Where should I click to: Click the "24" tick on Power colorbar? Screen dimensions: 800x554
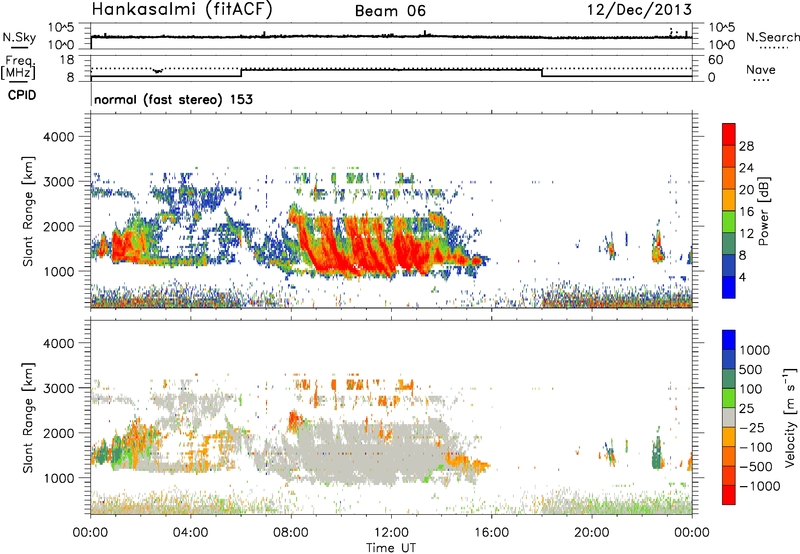(x=746, y=168)
